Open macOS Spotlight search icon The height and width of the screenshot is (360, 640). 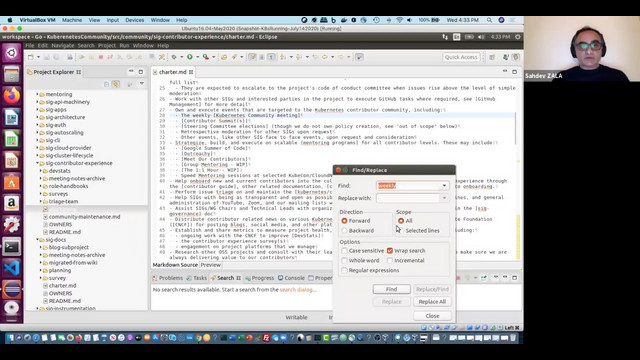coord(489,20)
